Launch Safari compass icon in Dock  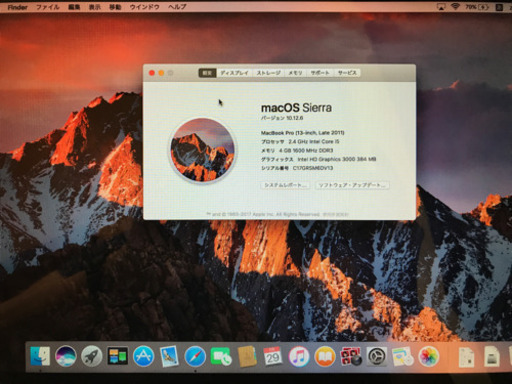[x=195, y=356]
